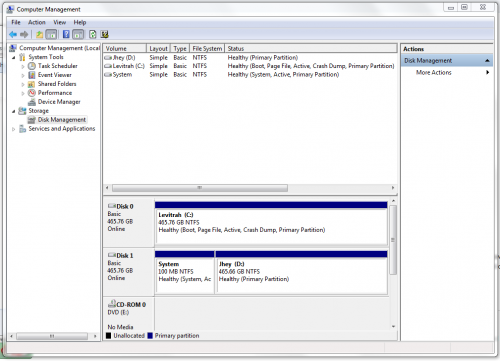Click the System volume list icon
Viewport: 500px width, 361px height.
108,75
